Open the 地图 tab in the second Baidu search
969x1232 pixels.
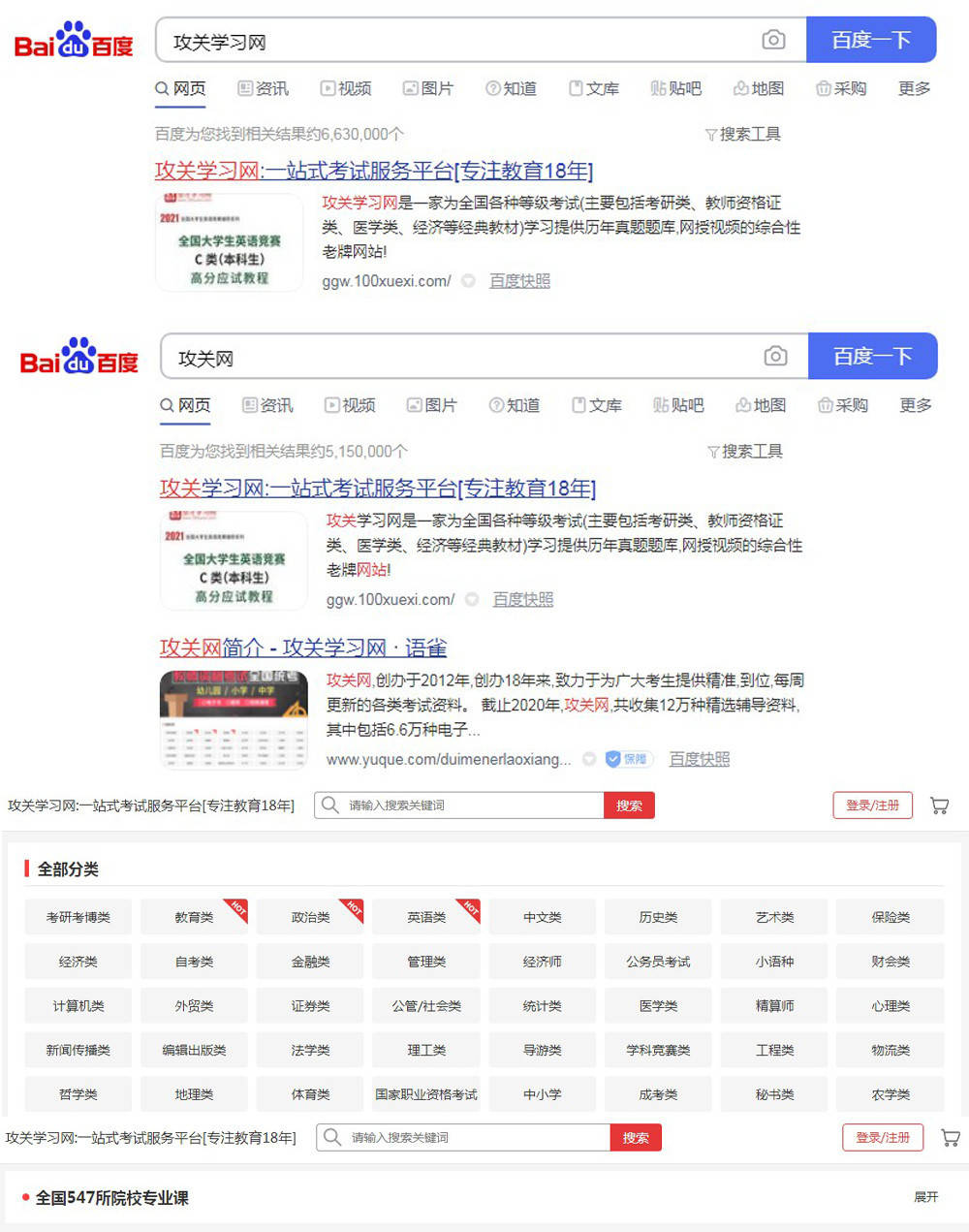coord(761,405)
